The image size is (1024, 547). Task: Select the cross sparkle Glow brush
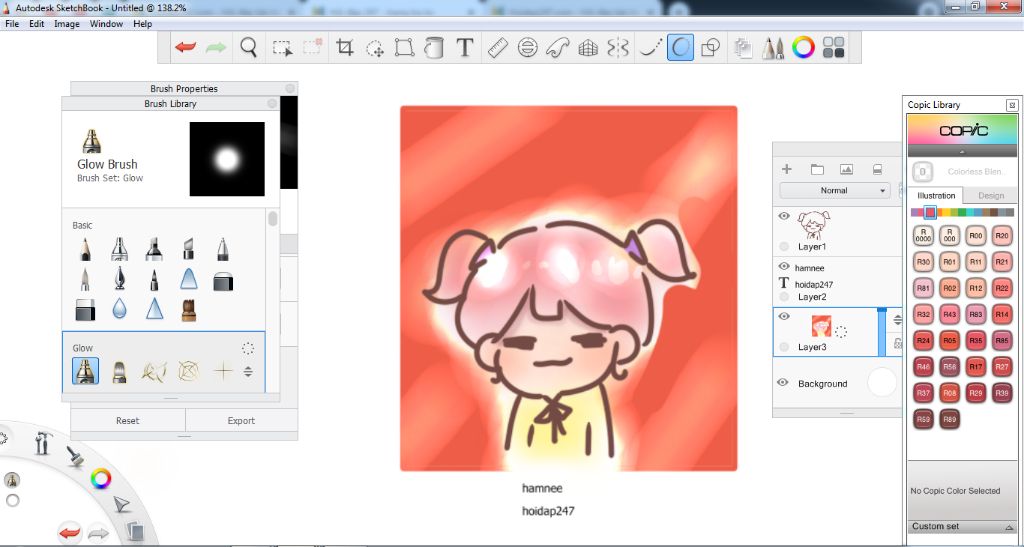(x=223, y=371)
